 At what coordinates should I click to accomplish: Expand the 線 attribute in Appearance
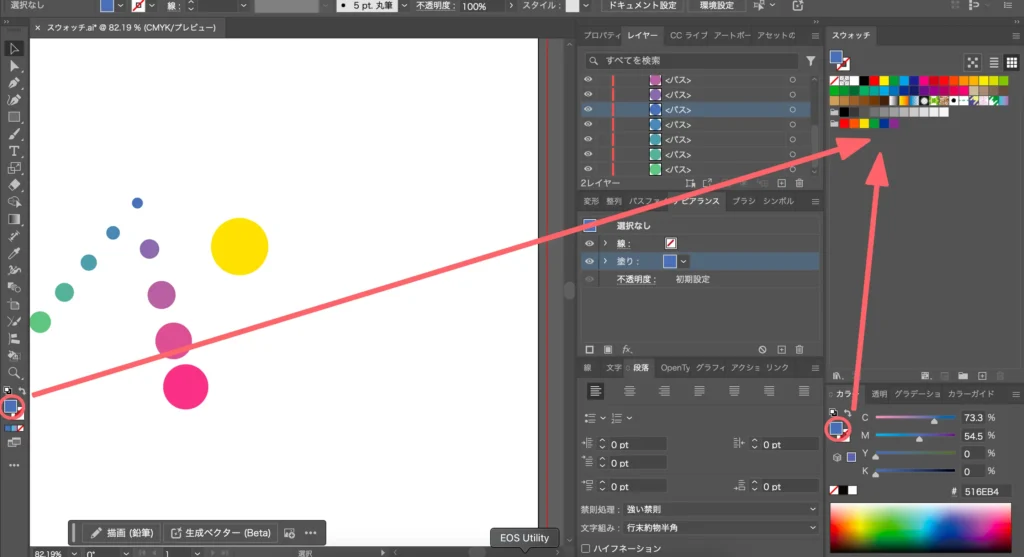pos(605,243)
